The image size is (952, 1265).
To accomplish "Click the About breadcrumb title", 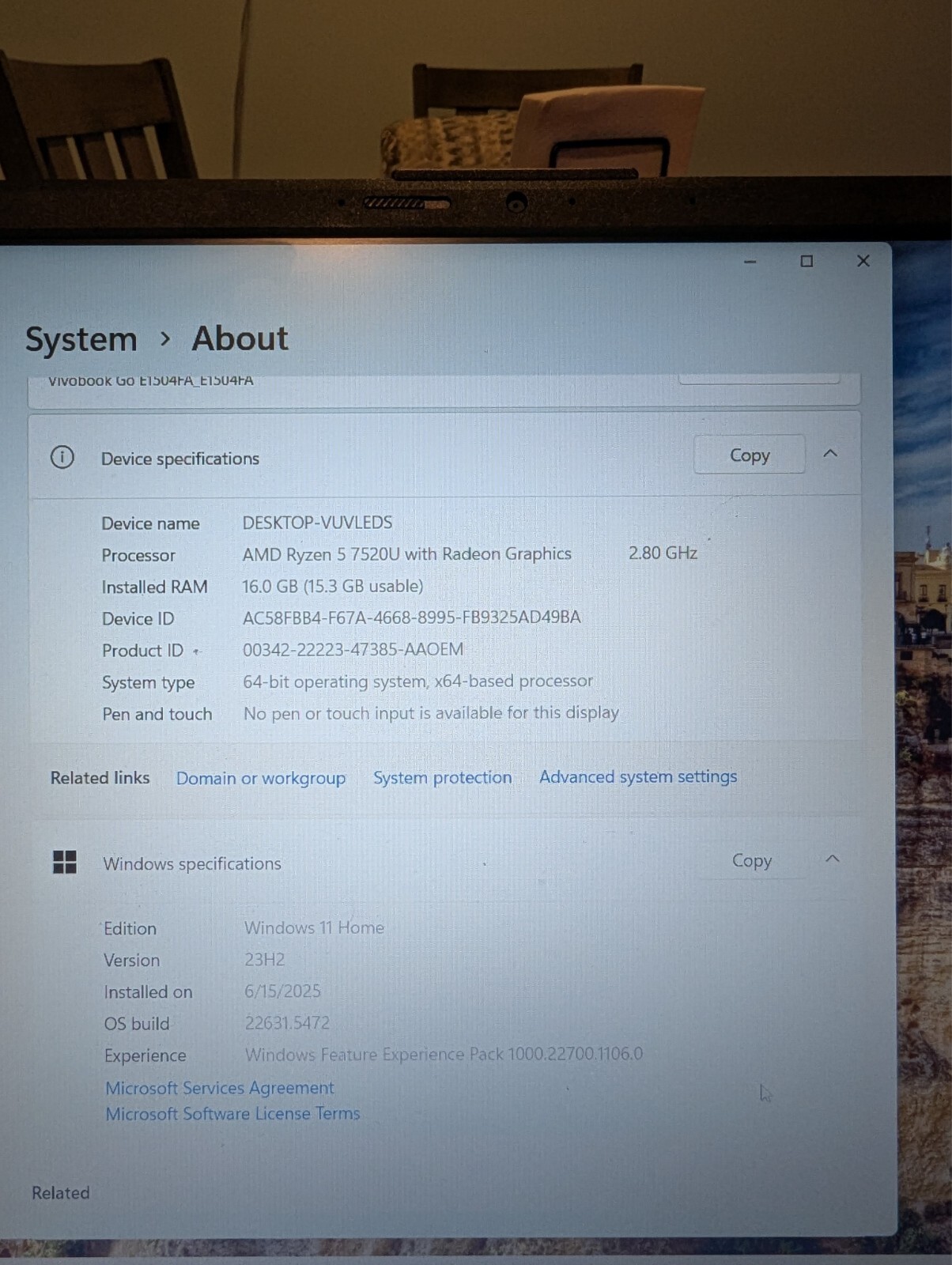I will 240,338.
